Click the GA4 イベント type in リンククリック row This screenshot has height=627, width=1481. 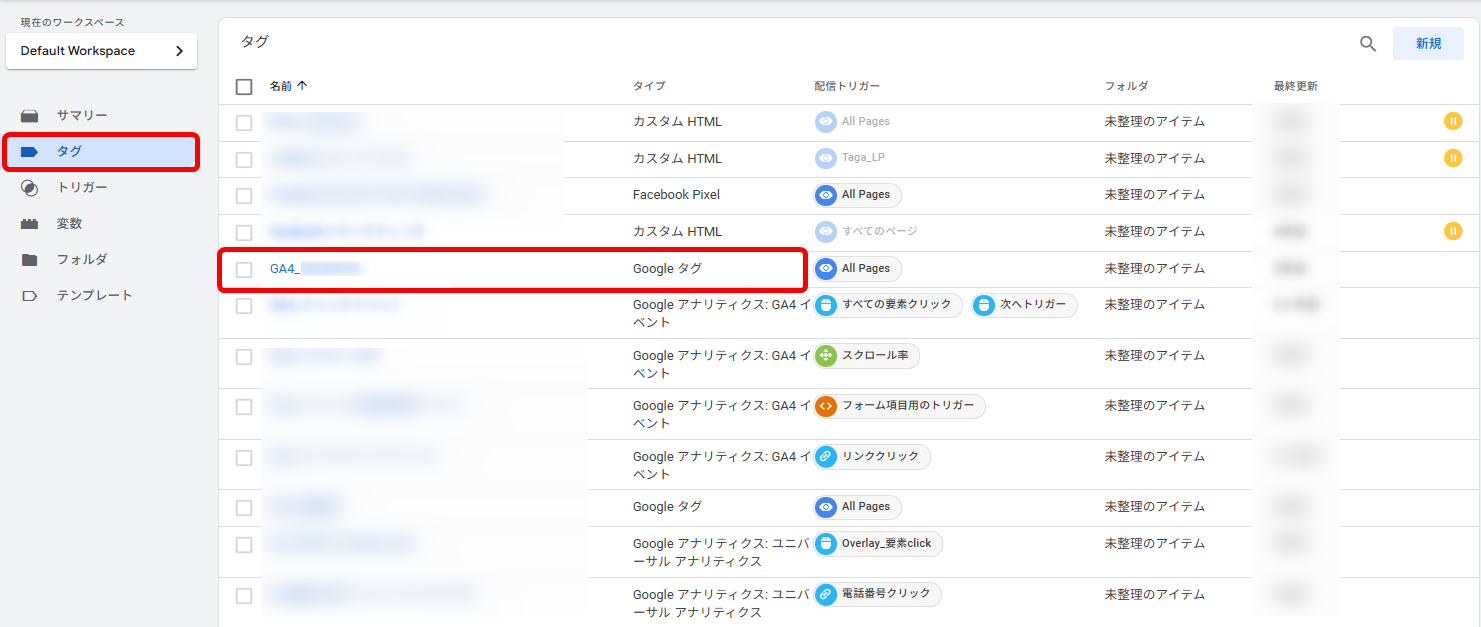click(721, 465)
